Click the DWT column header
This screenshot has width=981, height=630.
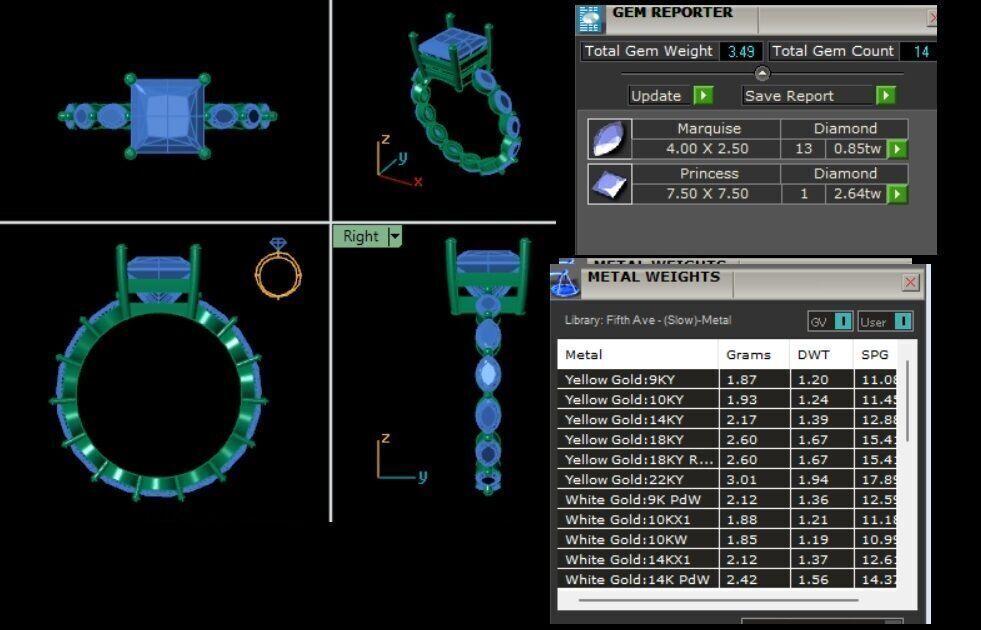tap(821, 355)
